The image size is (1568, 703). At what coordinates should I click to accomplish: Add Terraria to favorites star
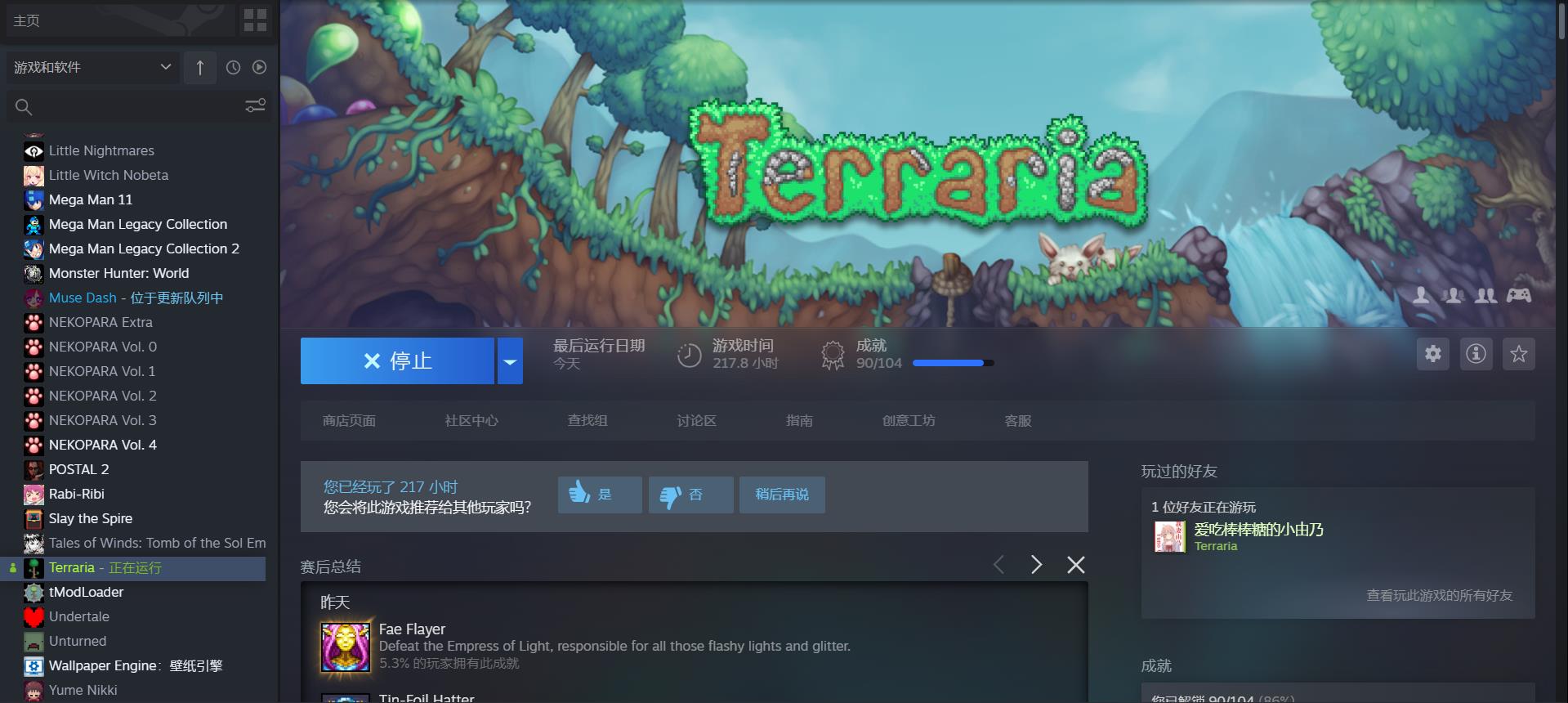(x=1518, y=354)
